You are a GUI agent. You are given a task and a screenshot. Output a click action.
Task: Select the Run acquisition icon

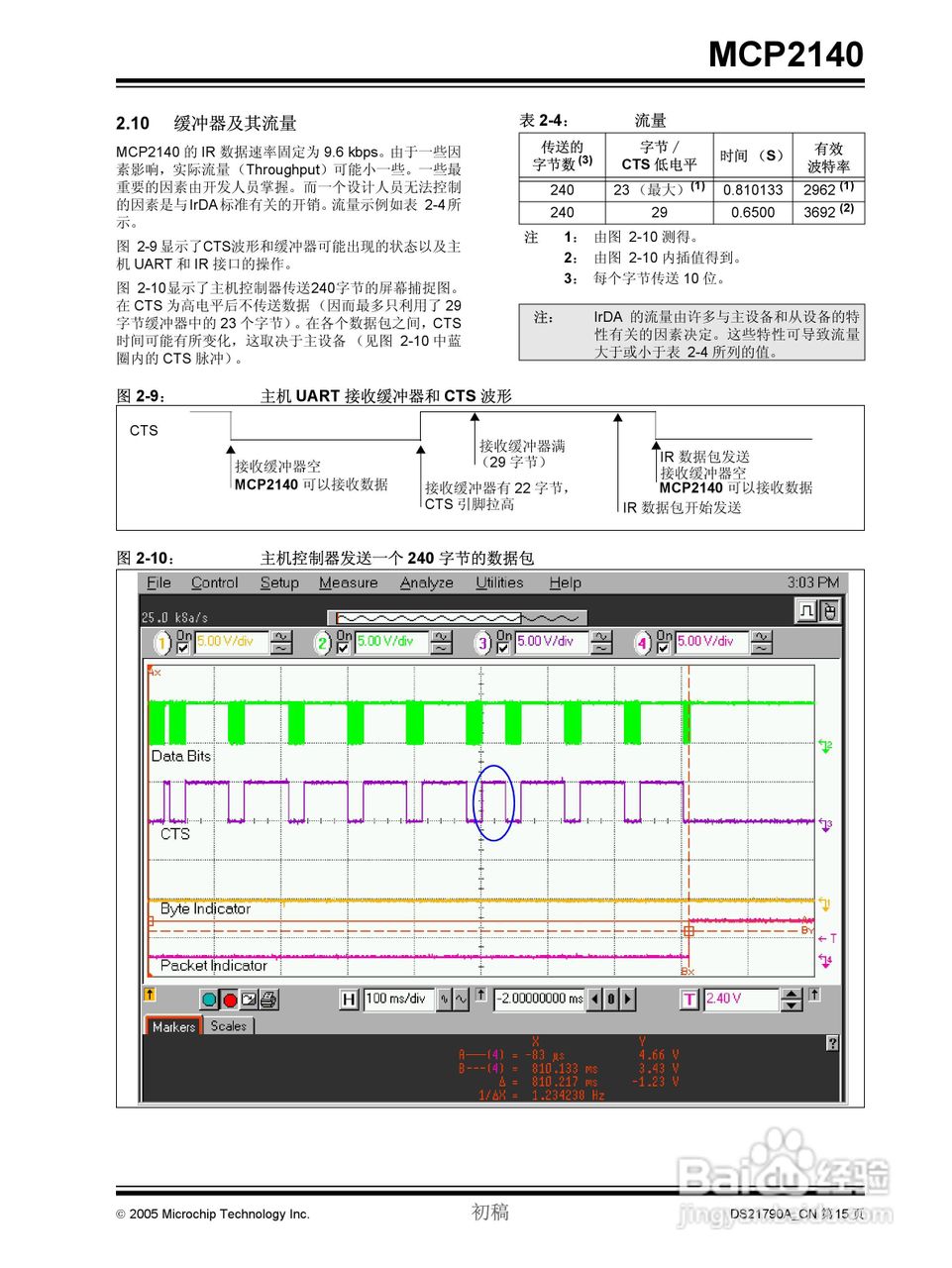(211, 999)
